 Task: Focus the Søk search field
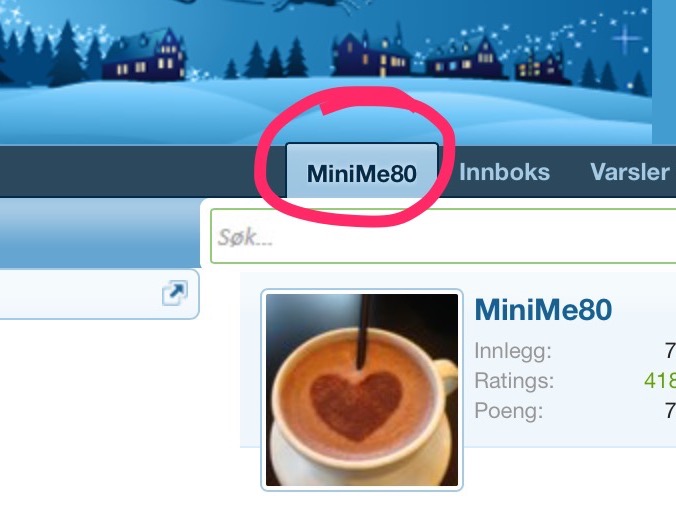(x=443, y=236)
